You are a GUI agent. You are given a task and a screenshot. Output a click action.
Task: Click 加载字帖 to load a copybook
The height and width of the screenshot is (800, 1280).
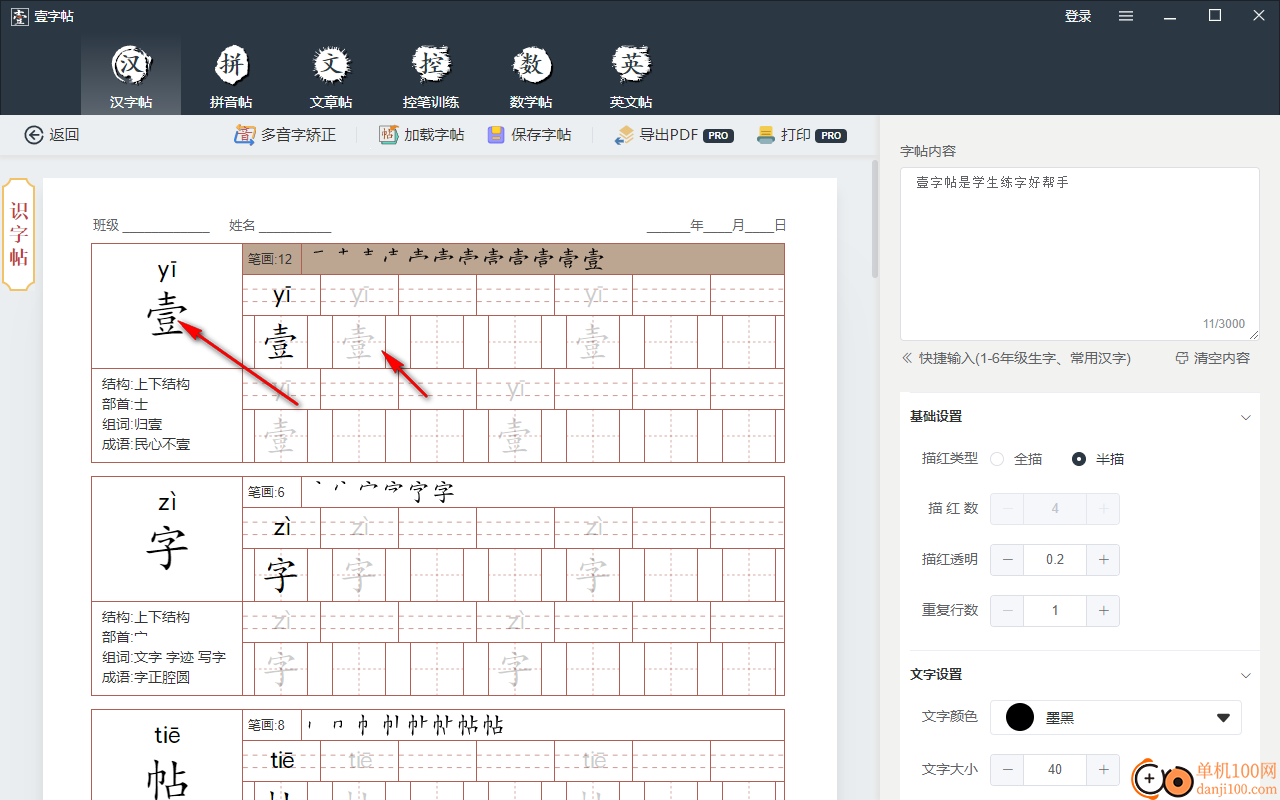tap(421, 135)
